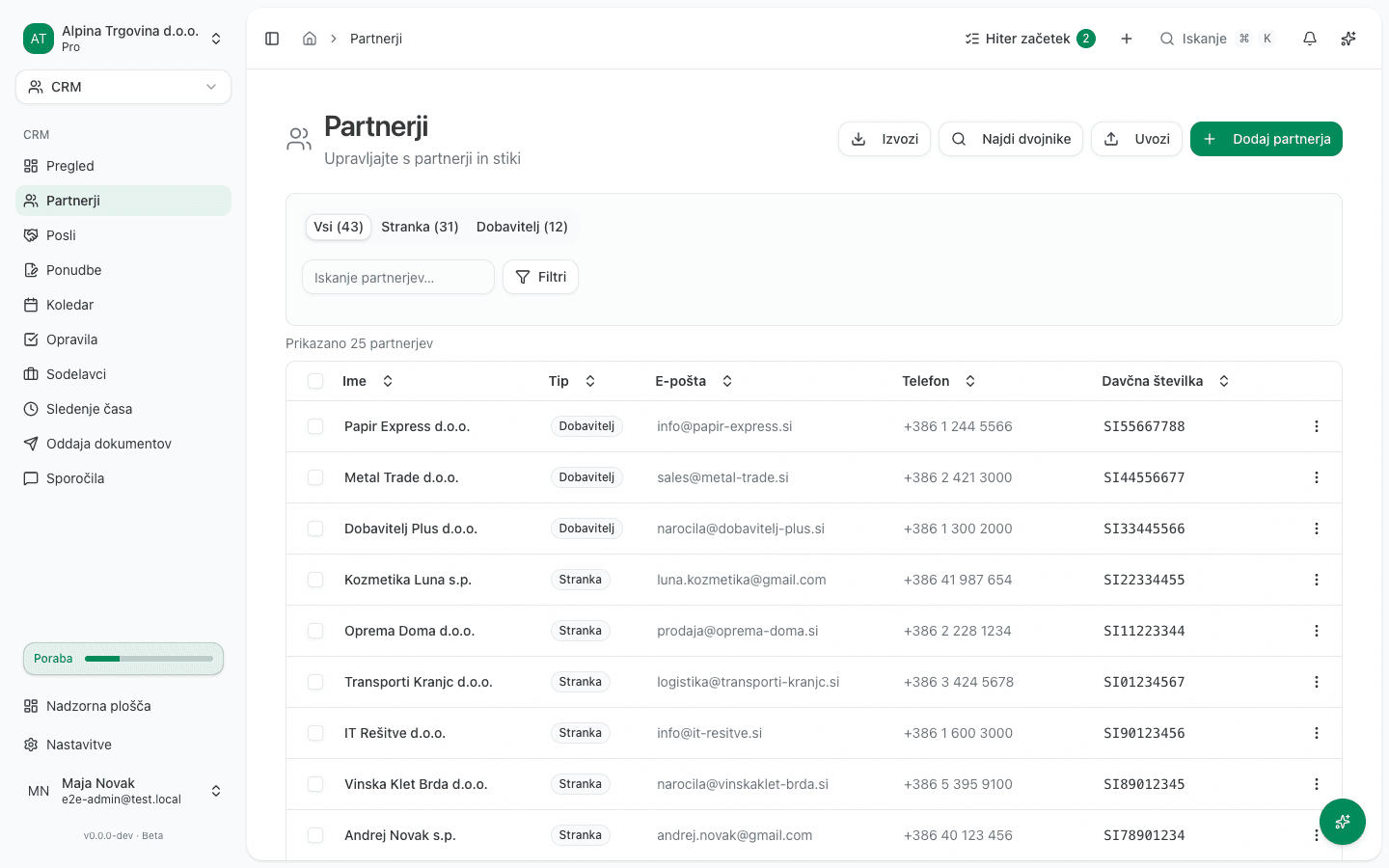
Task: Go to home via breadcrumb house icon
Action: point(310,39)
